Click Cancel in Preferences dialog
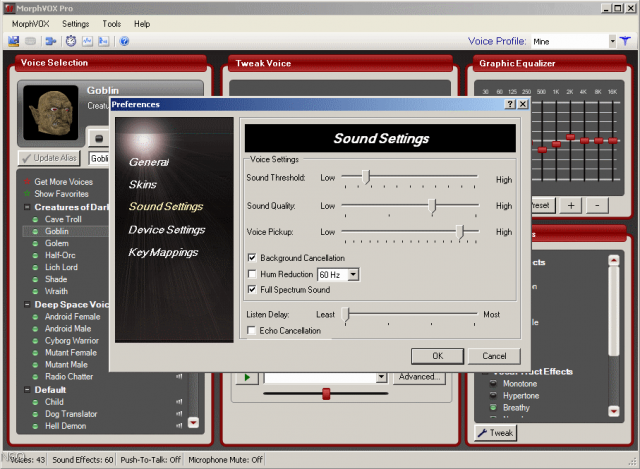 [x=494, y=356]
